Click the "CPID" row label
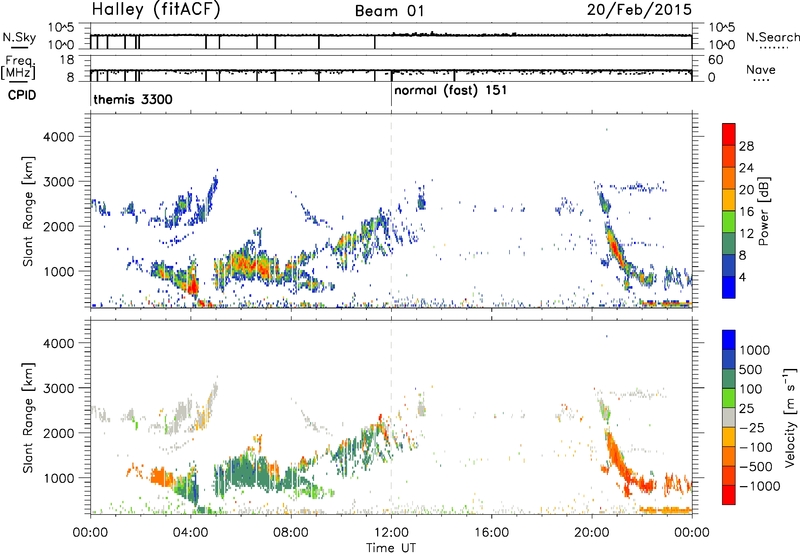The height and width of the screenshot is (554, 800). pos(22,95)
